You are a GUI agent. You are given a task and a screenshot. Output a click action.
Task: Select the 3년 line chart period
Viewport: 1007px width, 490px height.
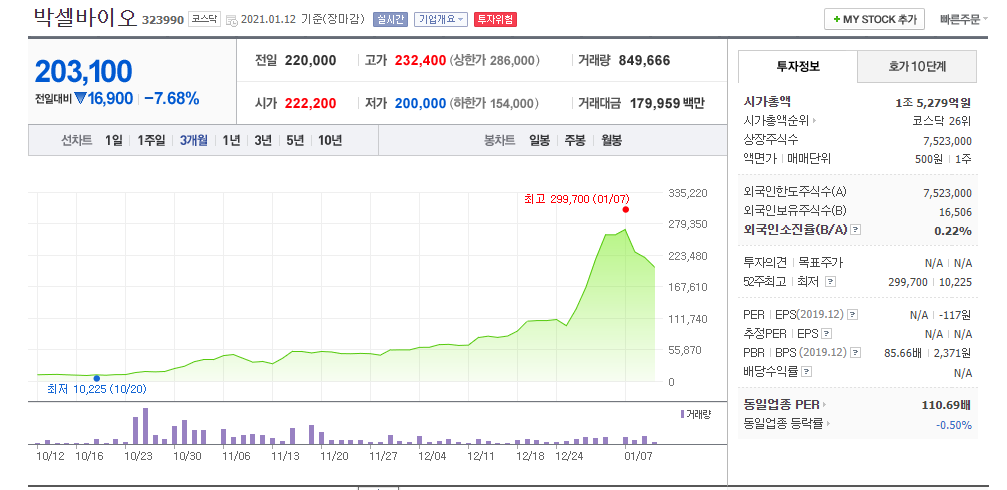click(x=263, y=140)
